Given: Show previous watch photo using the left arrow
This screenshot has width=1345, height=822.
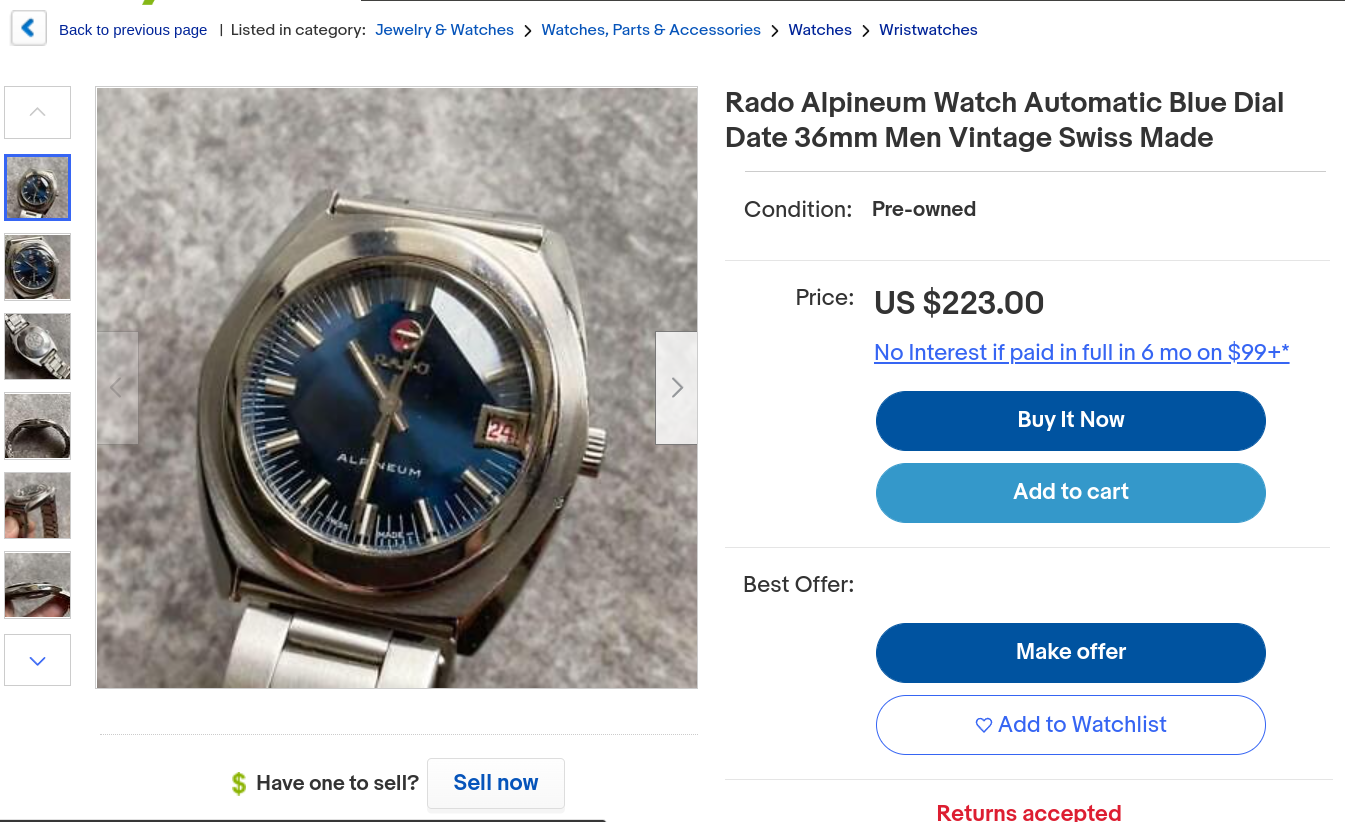Looking at the screenshot, I should pos(117,387).
